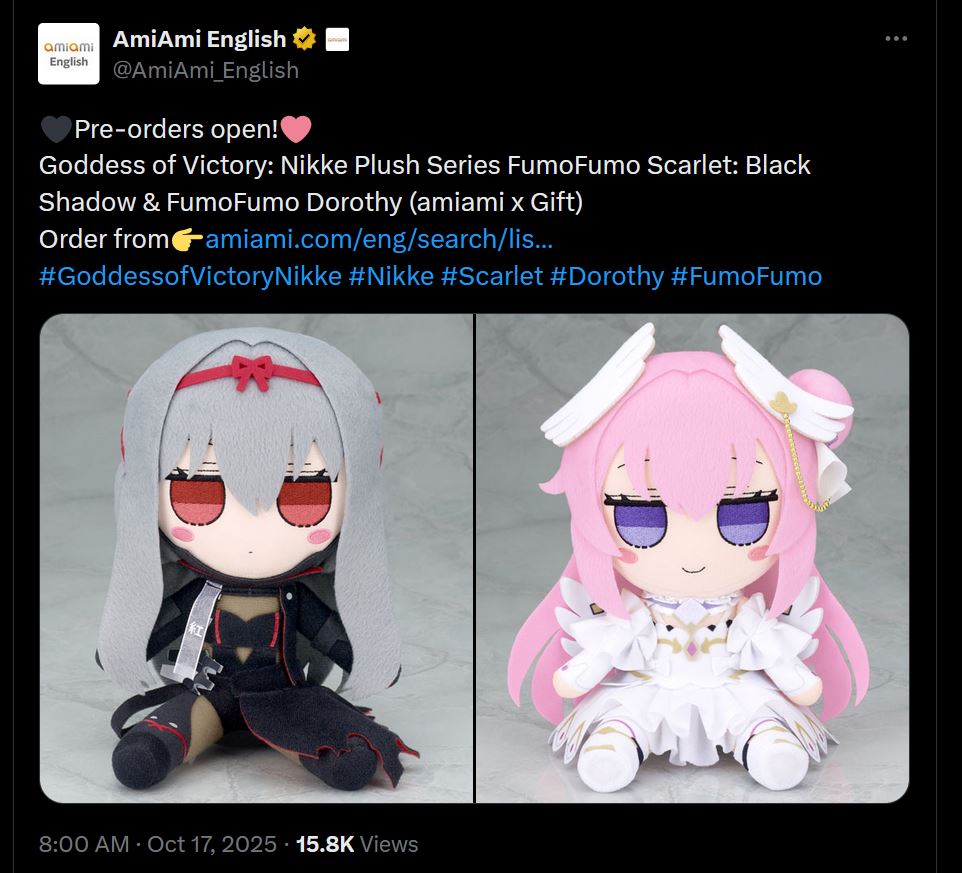Click the pointing finger emoji
This screenshot has width=962, height=873.
tap(187, 240)
